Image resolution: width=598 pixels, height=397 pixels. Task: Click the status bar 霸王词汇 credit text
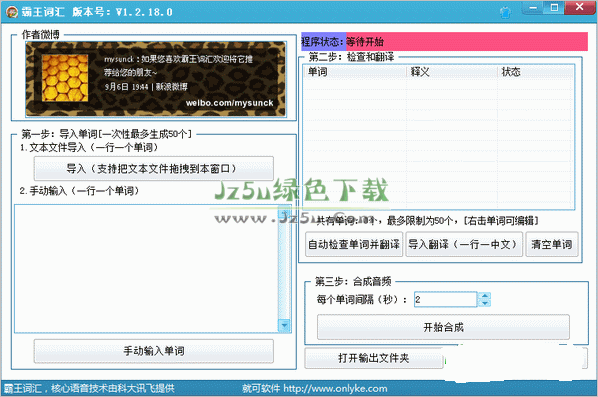[x=89, y=389]
